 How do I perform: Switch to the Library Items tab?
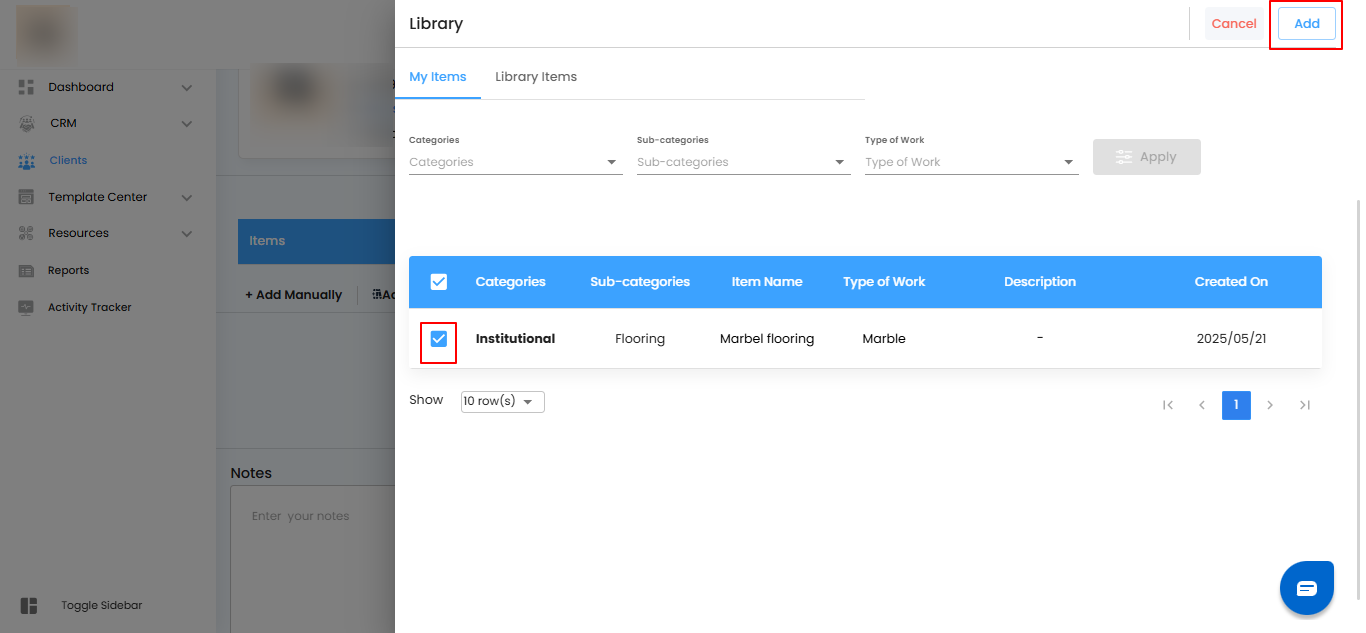coord(535,77)
